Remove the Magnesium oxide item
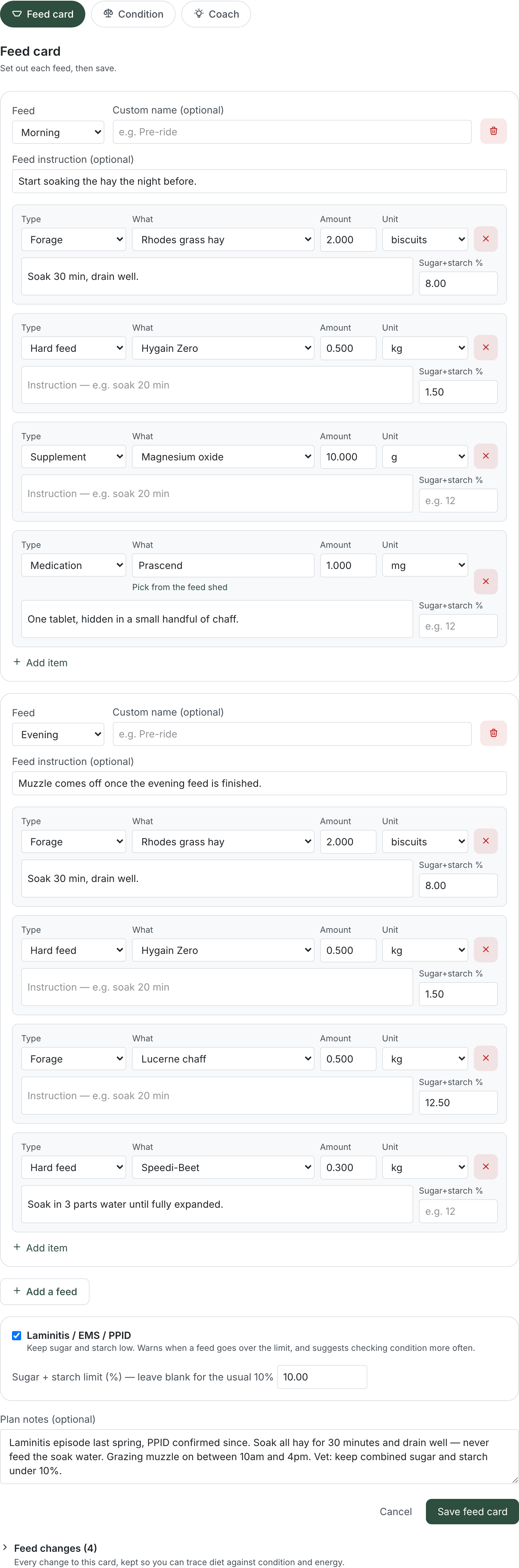 pos(486,457)
